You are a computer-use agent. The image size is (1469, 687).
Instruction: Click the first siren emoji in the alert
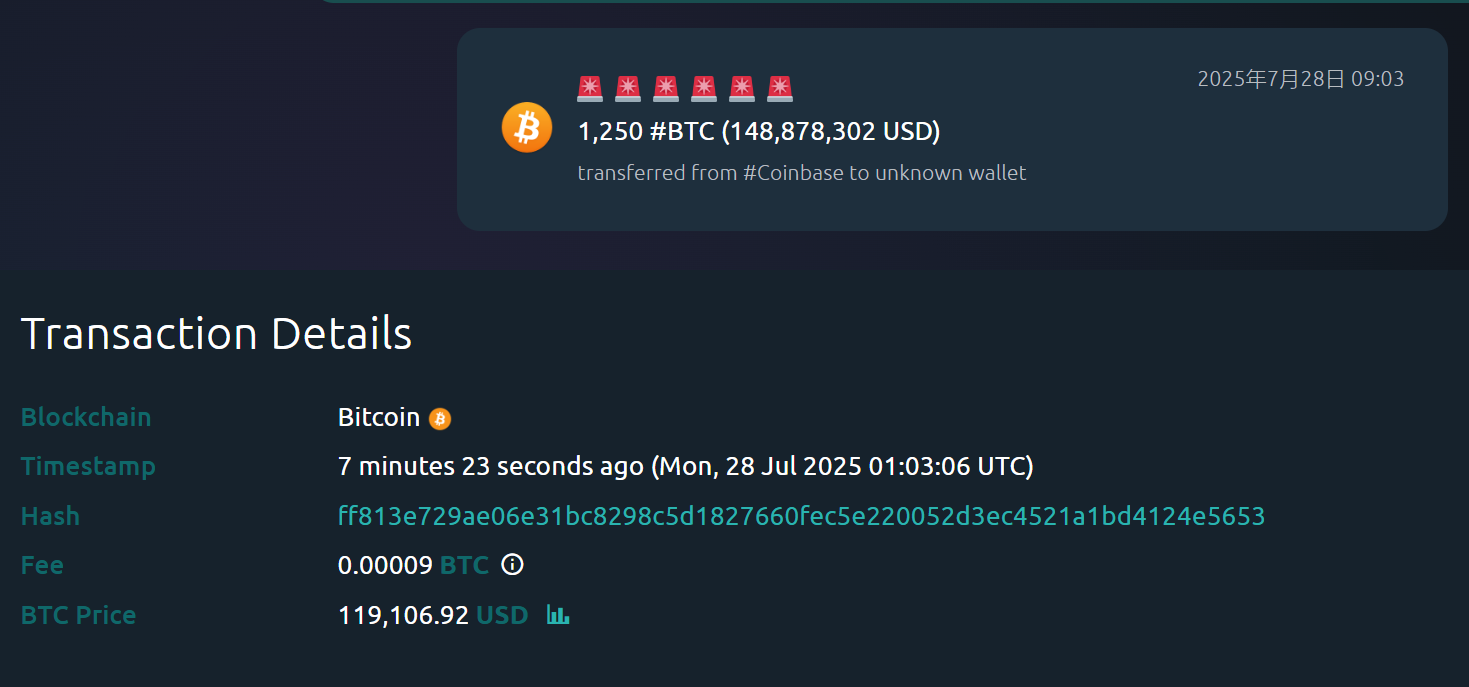point(590,88)
